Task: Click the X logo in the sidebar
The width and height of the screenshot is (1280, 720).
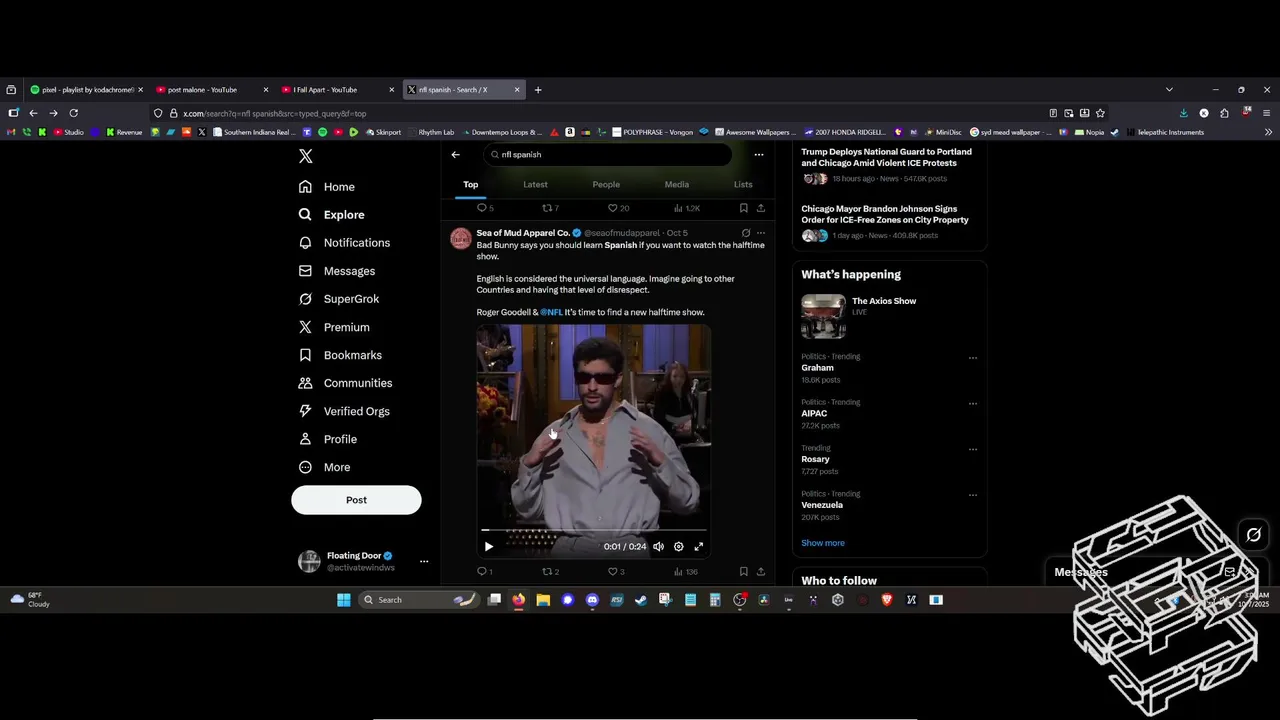Action: click(x=306, y=156)
